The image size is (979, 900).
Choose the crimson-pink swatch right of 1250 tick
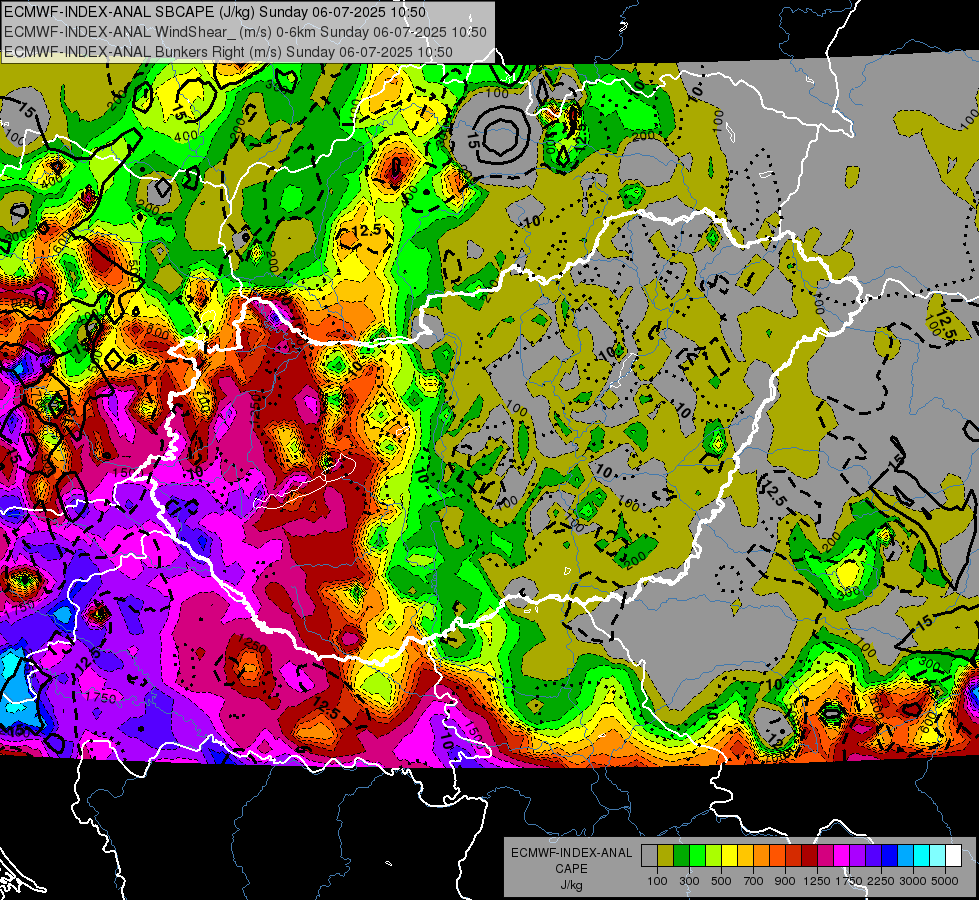(825, 856)
